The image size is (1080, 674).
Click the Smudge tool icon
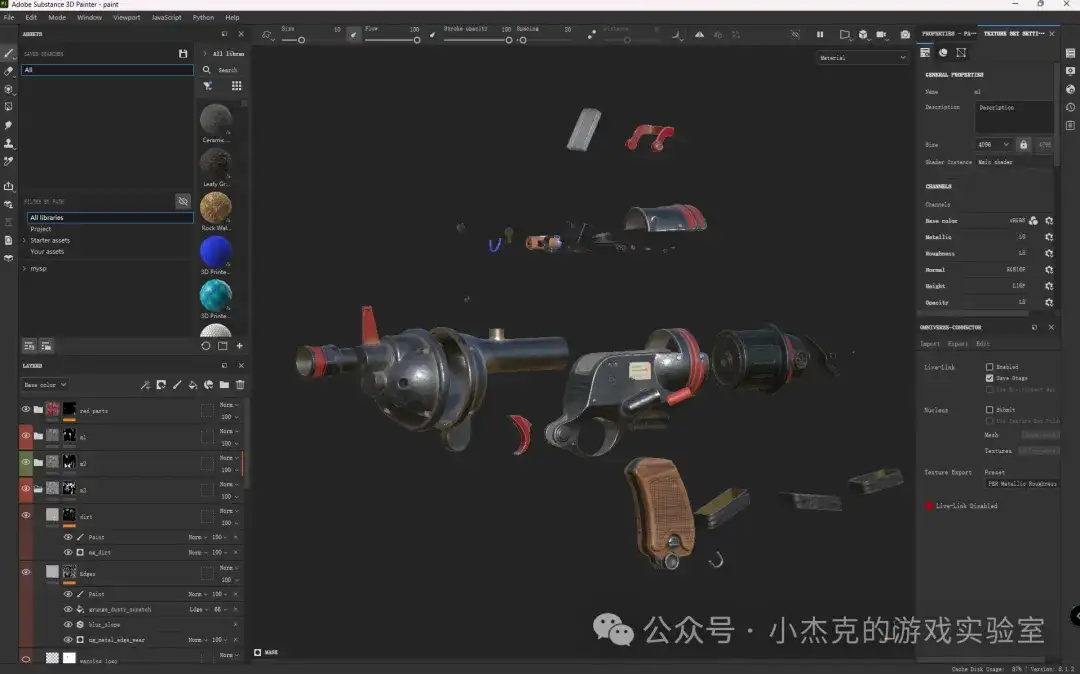coord(9,125)
